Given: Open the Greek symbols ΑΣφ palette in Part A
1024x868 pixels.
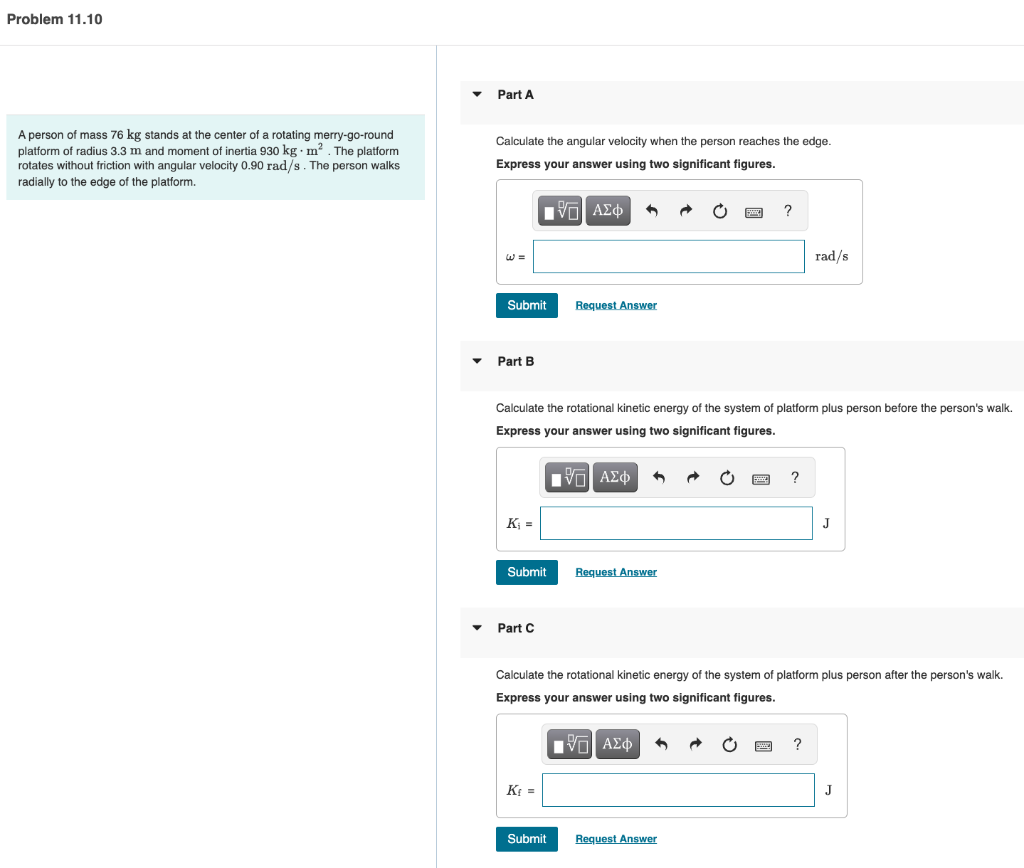Looking at the screenshot, I should click(608, 210).
